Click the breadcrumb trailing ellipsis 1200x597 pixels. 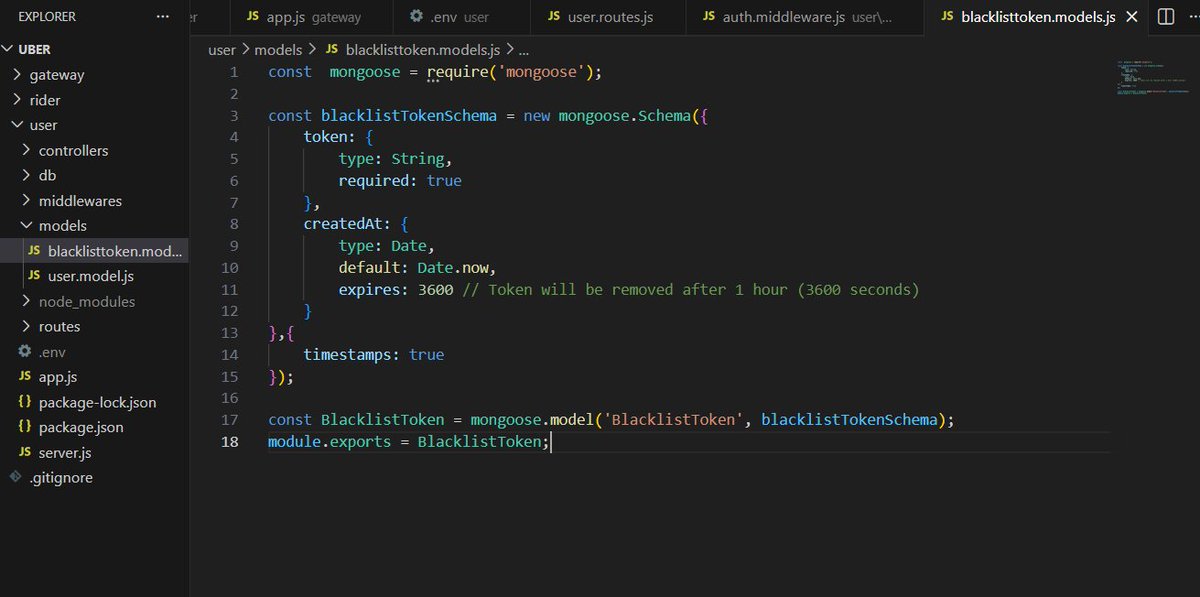523,50
